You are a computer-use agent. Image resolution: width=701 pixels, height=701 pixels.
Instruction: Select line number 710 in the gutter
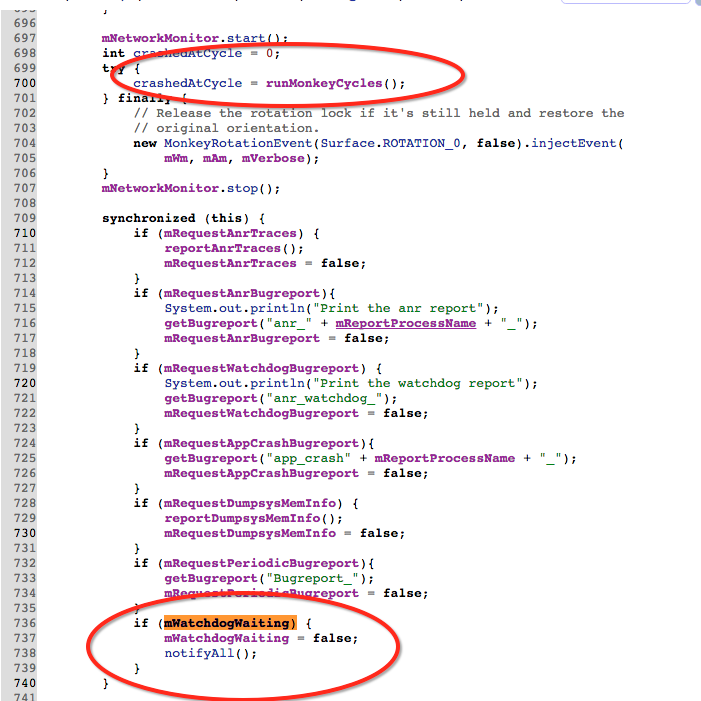[25, 233]
